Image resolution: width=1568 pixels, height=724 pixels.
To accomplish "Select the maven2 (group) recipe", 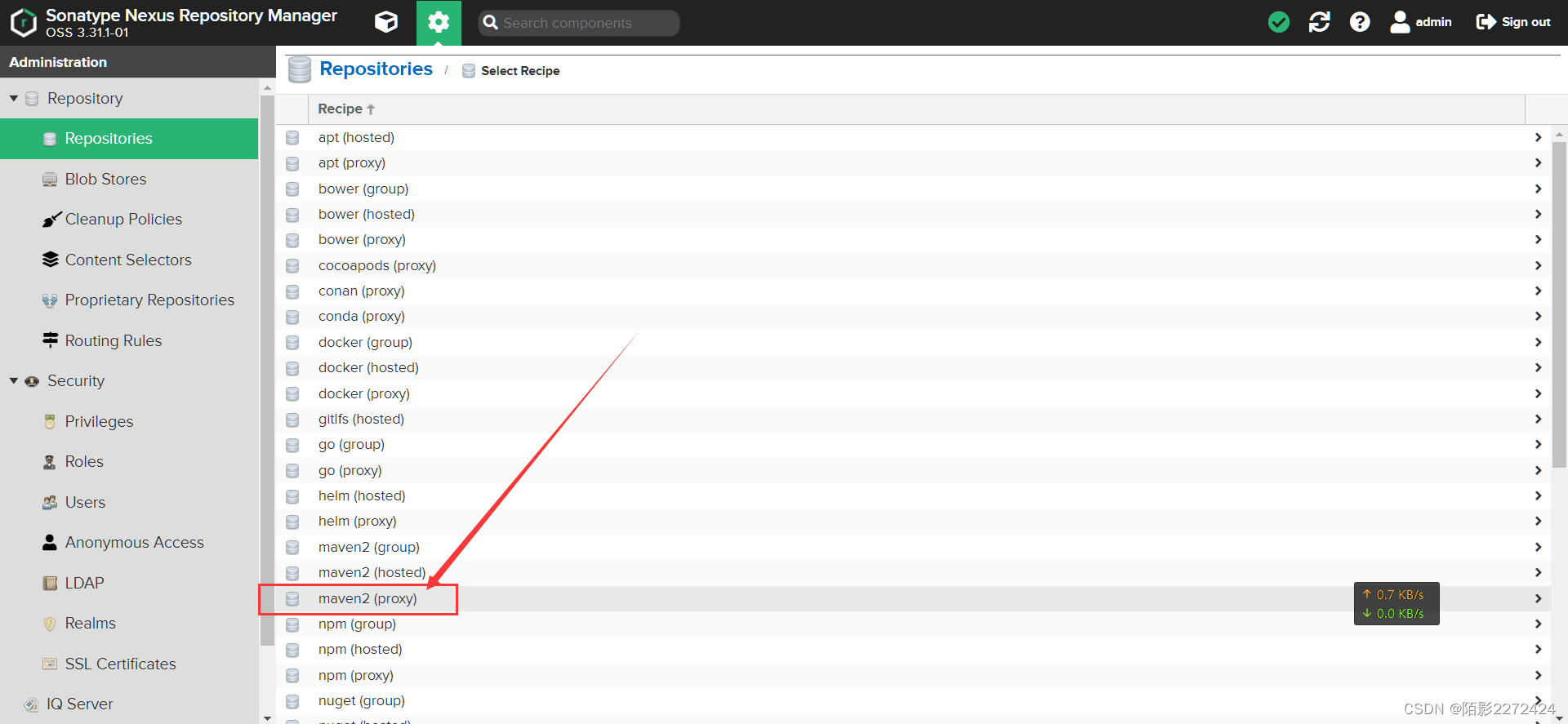I will coord(913,547).
